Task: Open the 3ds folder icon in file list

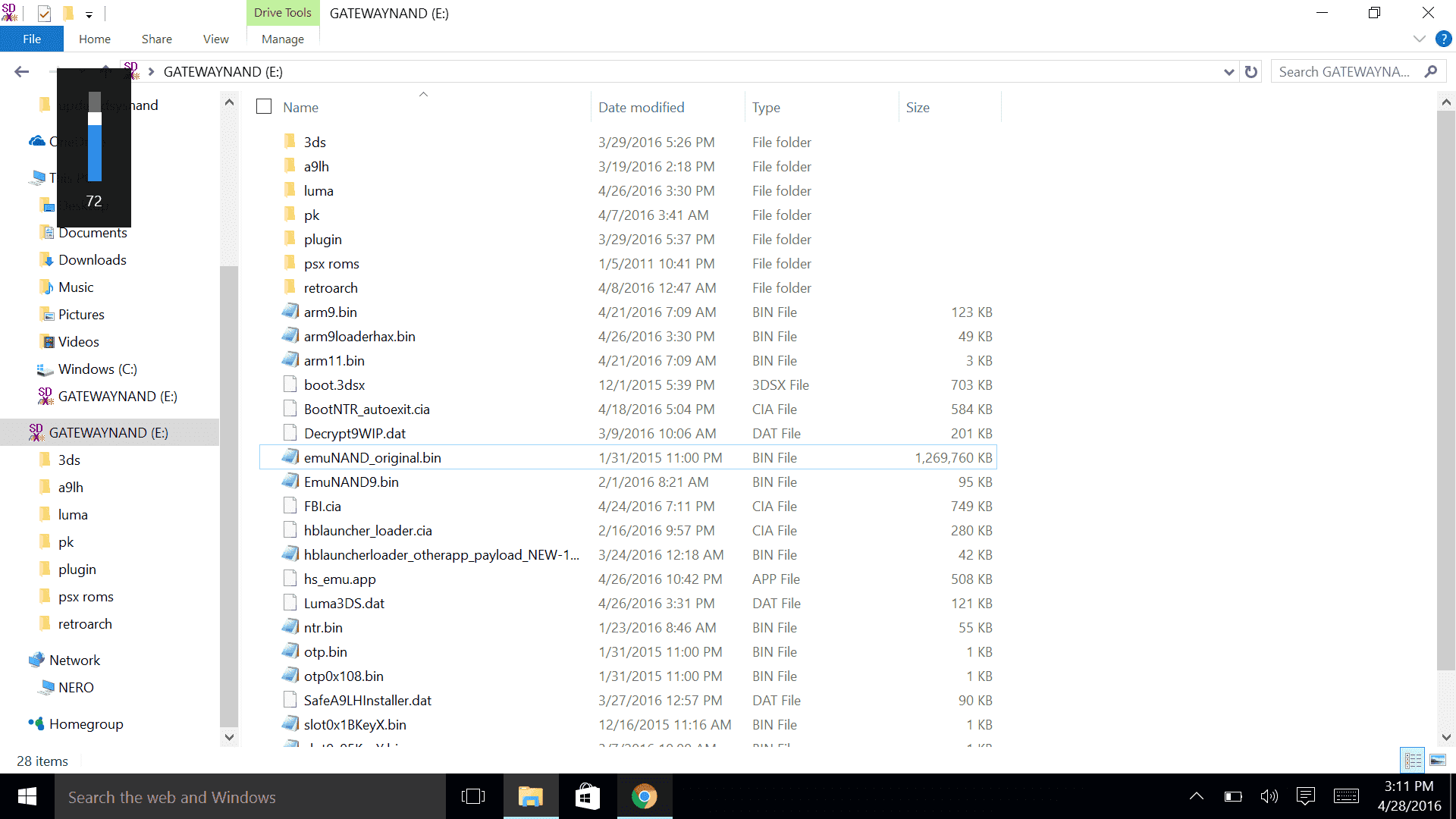Action: pos(290,142)
